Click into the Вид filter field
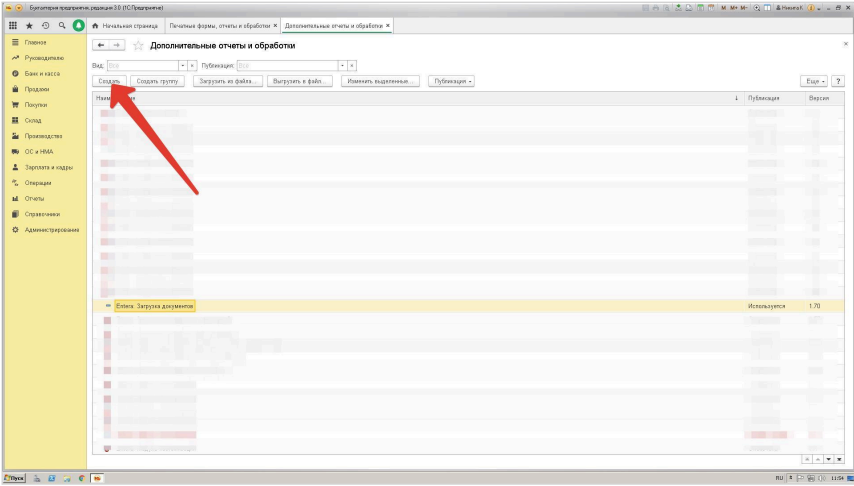Screen dimensions: 854x486 click(x=143, y=65)
